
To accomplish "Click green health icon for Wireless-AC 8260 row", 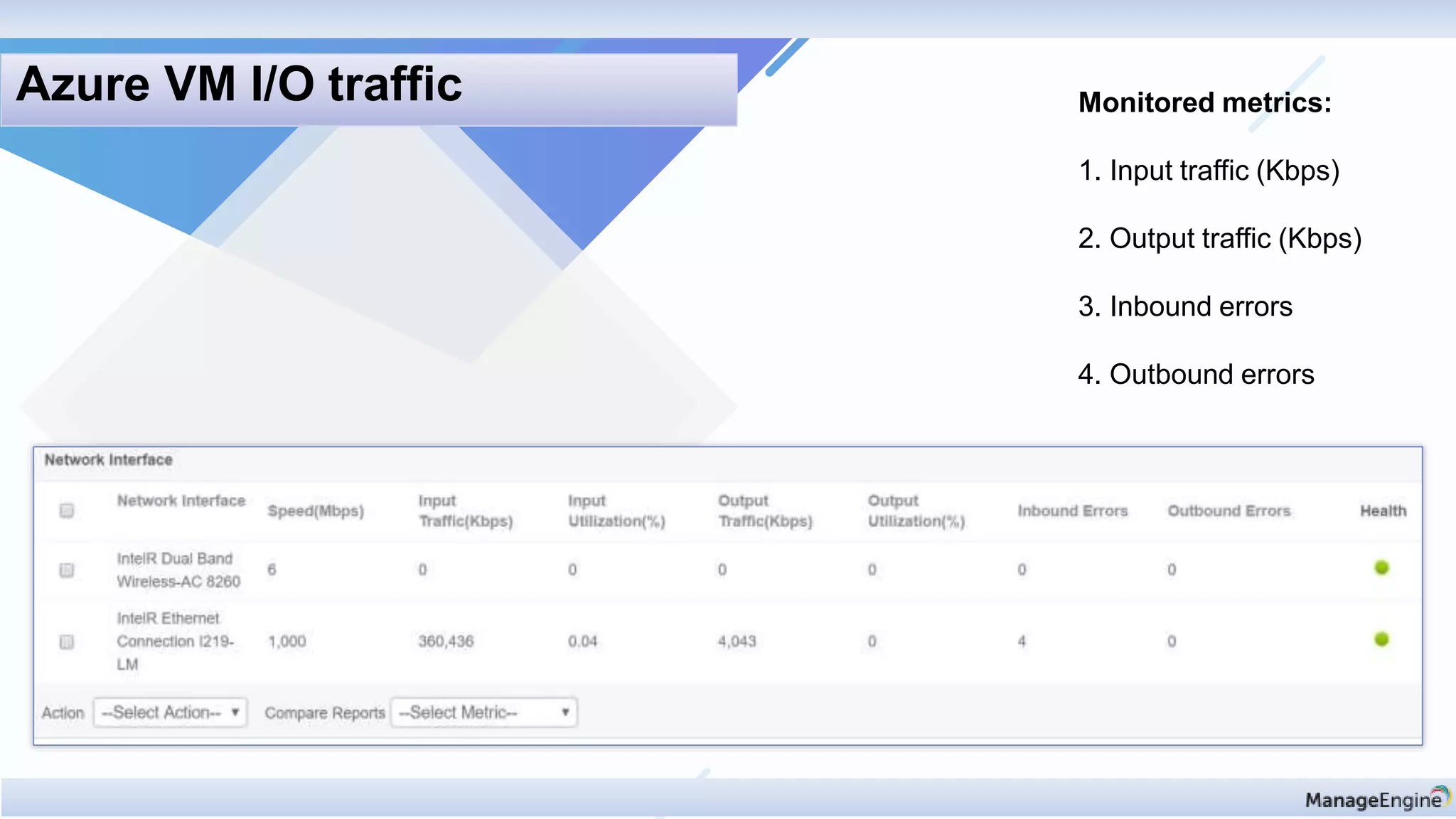I will (1381, 568).
